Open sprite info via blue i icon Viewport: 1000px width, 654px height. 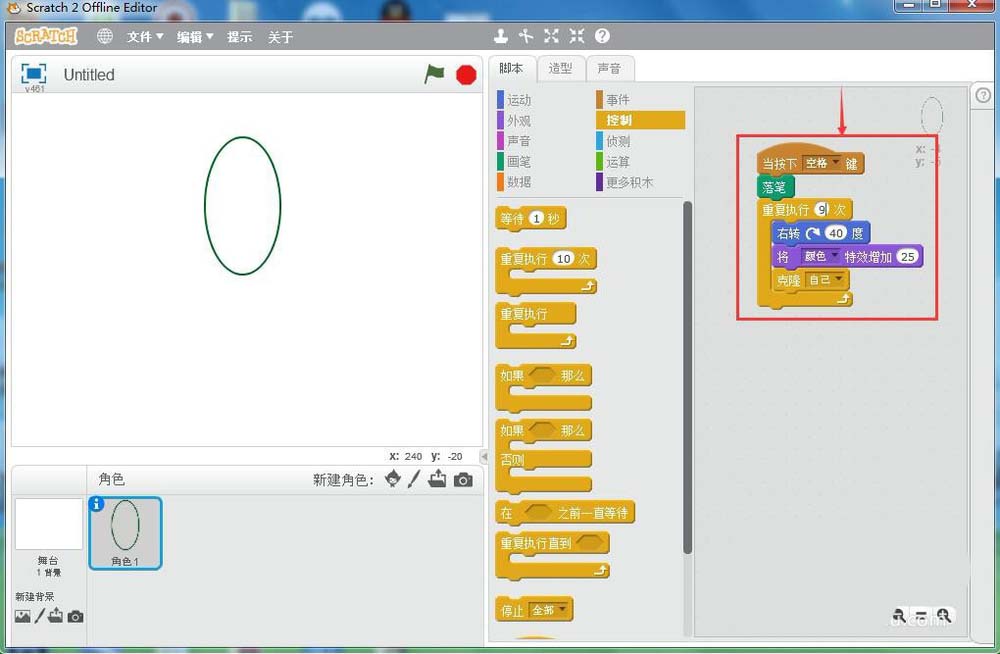pos(96,504)
